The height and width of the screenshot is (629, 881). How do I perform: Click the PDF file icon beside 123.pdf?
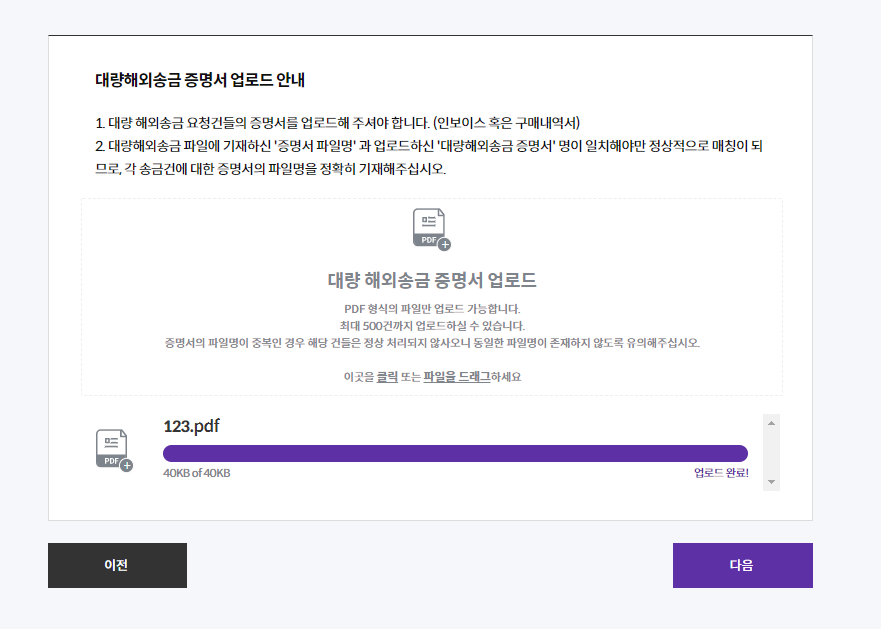click(114, 450)
